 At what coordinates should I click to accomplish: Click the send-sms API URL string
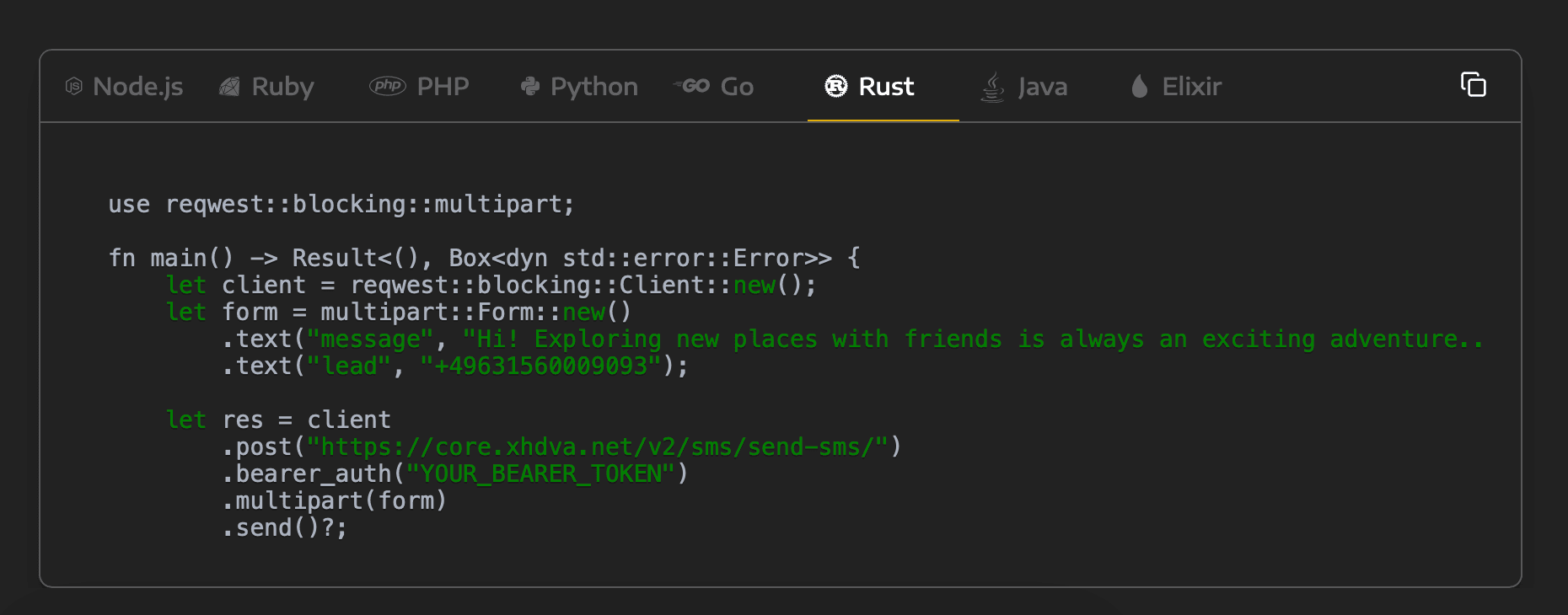[x=597, y=447]
